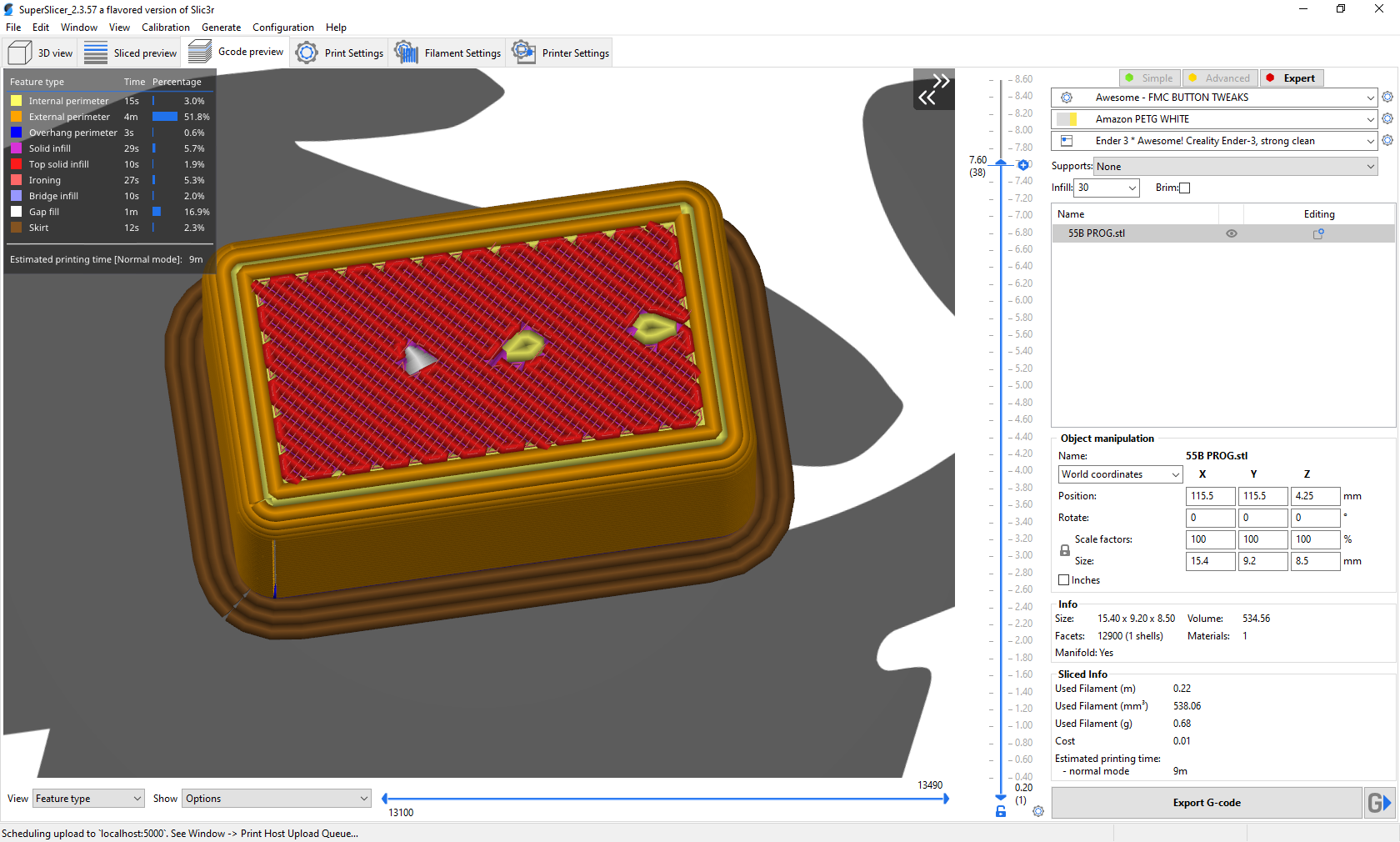The height and width of the screenshot is (842, 1400).
Task: Edit filament preset gear beside Amazon PETG WHITE
Action: 1387,118
